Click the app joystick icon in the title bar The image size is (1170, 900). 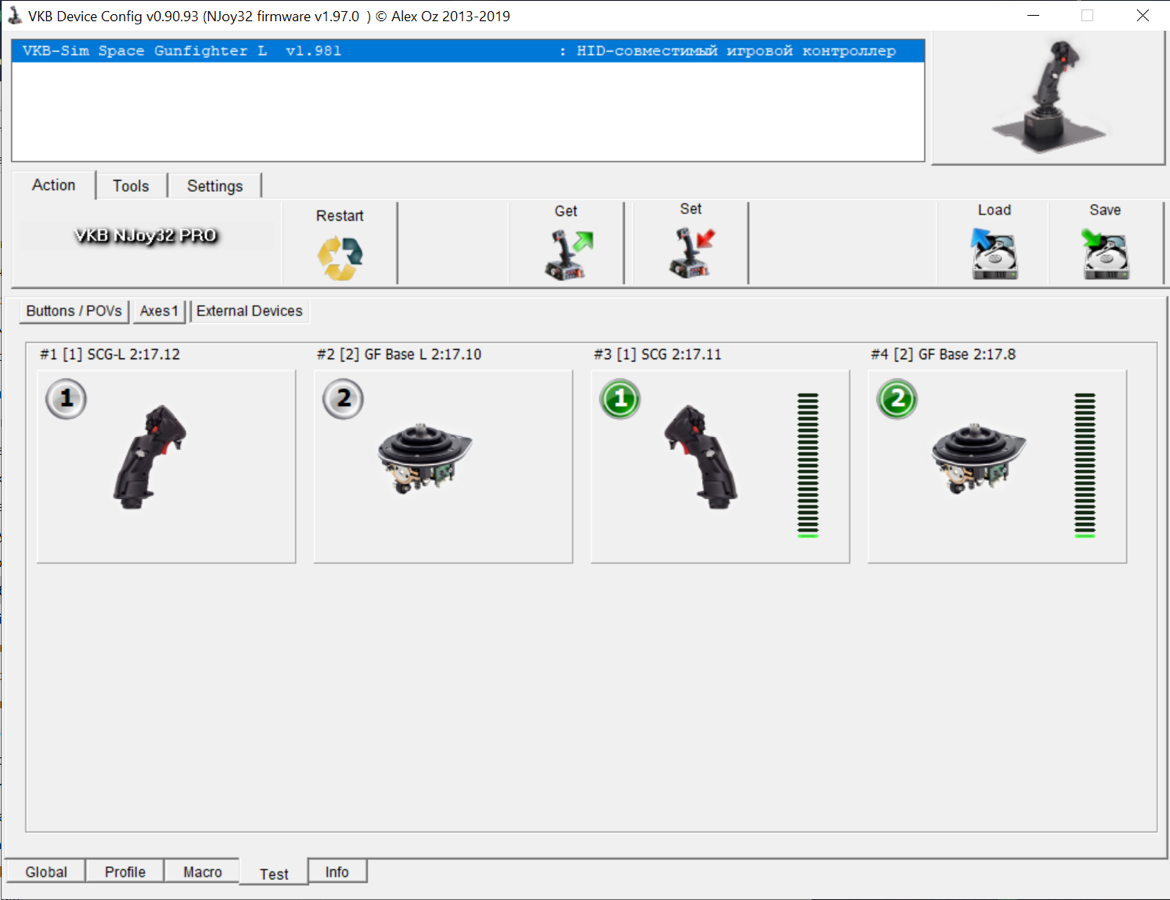click(14, 16)
